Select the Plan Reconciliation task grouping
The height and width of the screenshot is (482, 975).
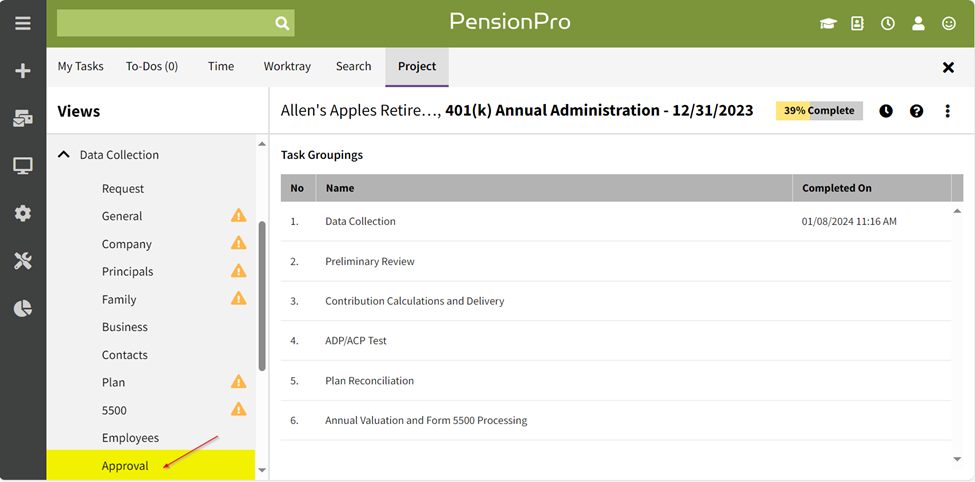pyautogui.click(x=616, y=381)
